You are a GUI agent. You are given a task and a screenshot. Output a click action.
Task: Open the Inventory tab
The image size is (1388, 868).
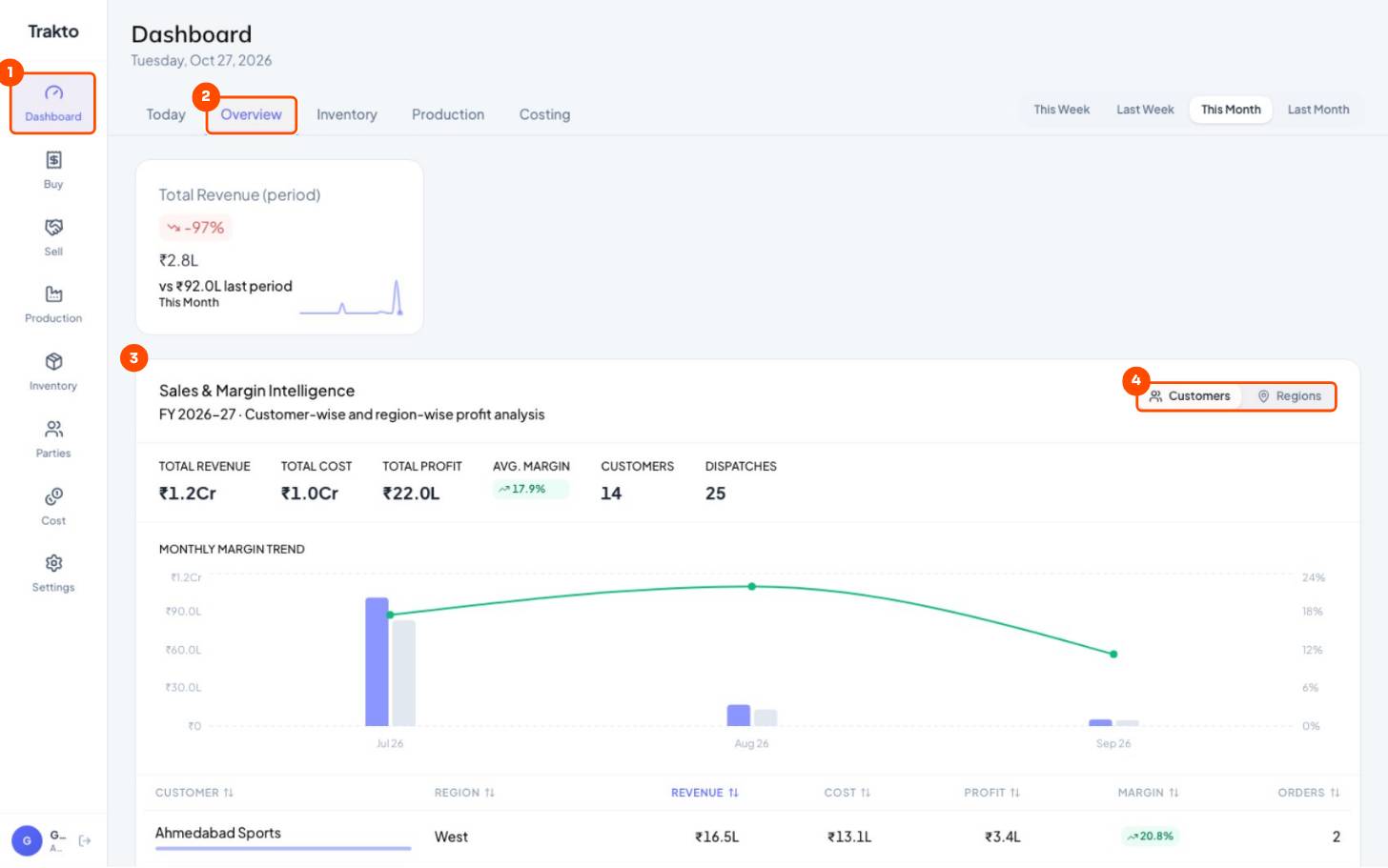(x=347, y=114)
